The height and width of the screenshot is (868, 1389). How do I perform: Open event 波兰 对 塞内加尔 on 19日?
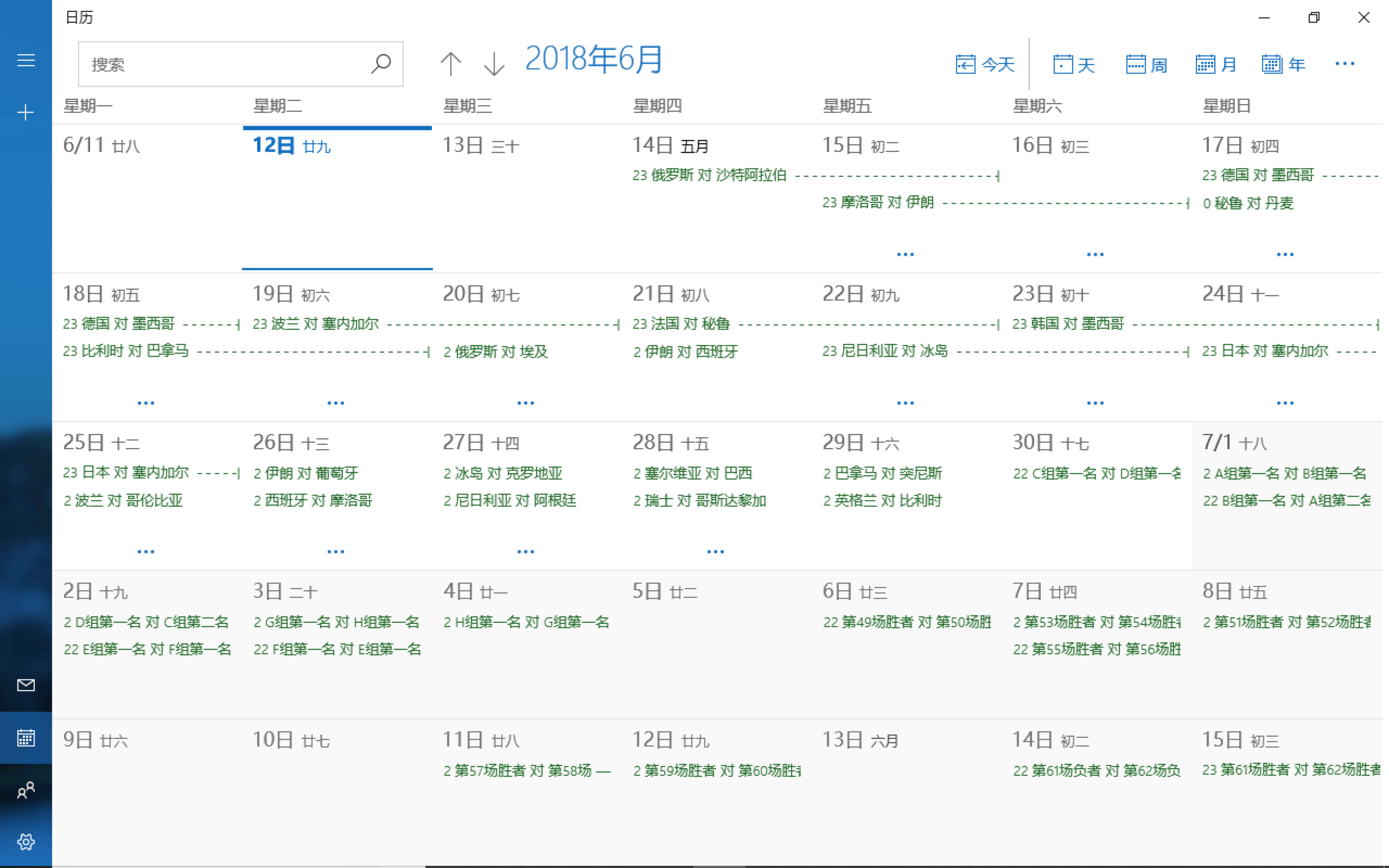[x=436, y=324]
